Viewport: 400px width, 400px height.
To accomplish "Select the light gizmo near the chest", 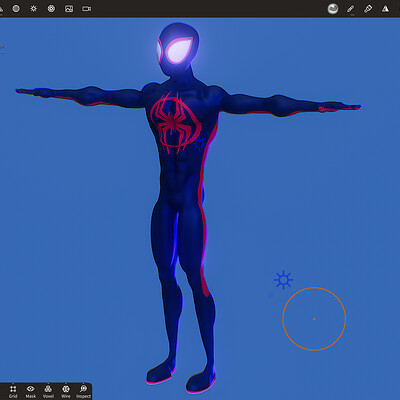I will click(x=200, y=144).
